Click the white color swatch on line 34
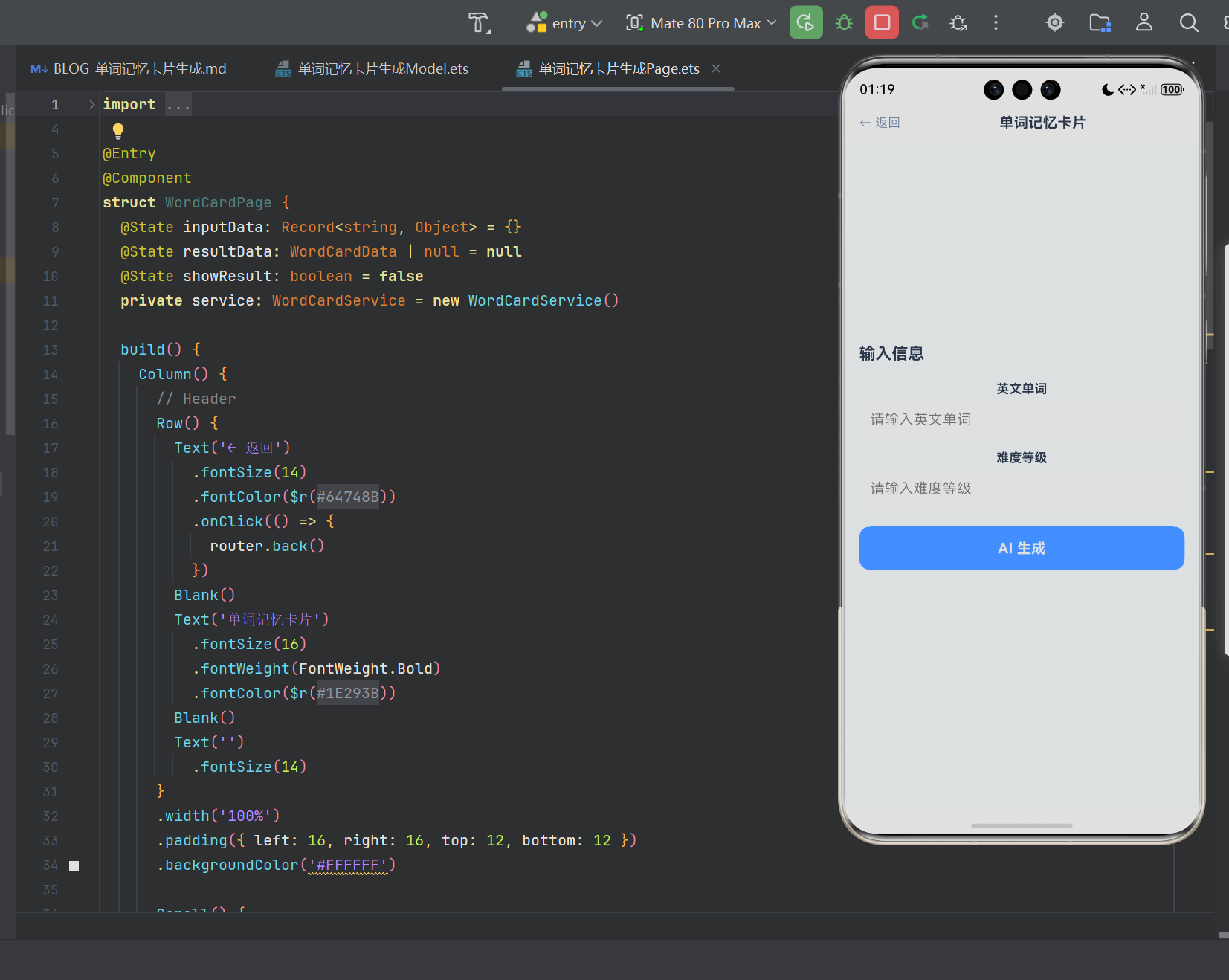This screenshot has width=1229, height=980. (74, 865)
